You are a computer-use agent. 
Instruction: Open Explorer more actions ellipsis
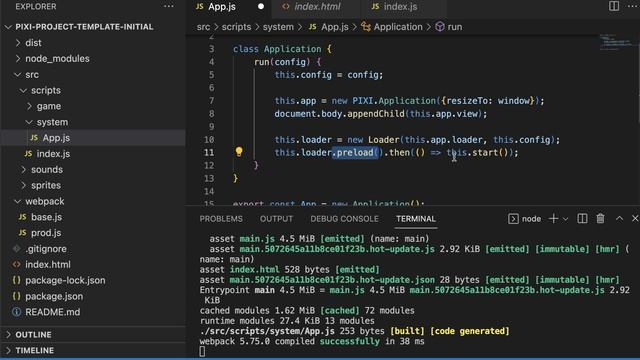[x=169, y=7]
